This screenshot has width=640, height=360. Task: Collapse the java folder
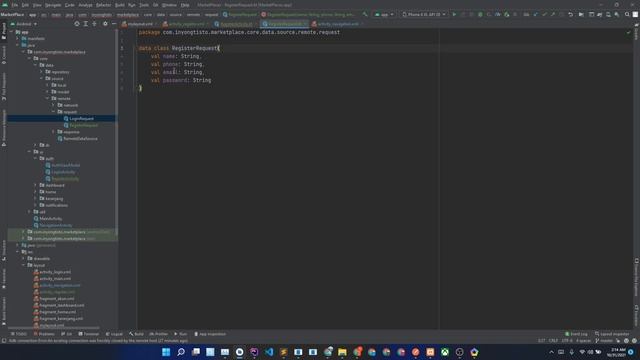pyautogui.click(x=18, y=45)
